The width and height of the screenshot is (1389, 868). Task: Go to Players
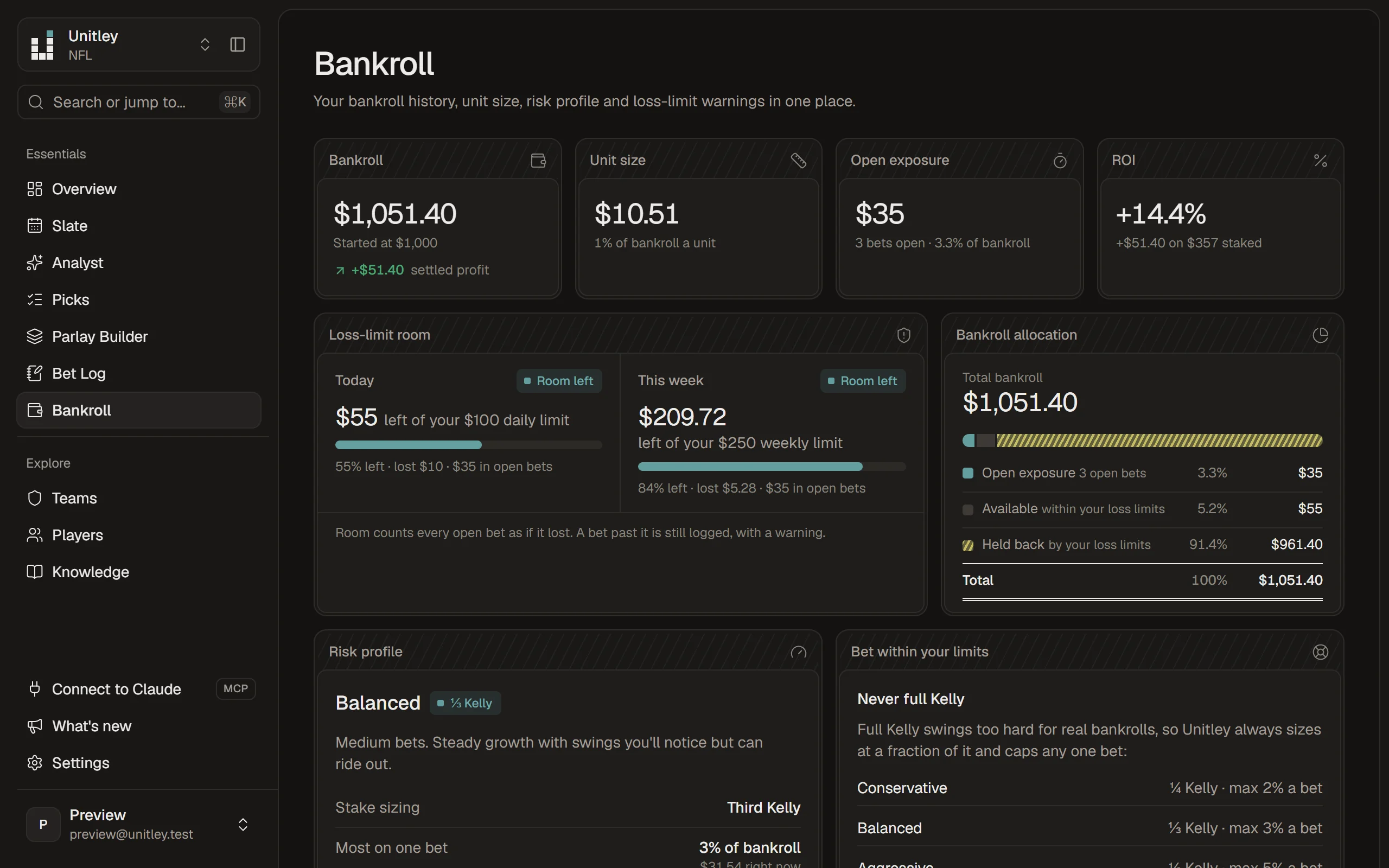pos(139,535)
